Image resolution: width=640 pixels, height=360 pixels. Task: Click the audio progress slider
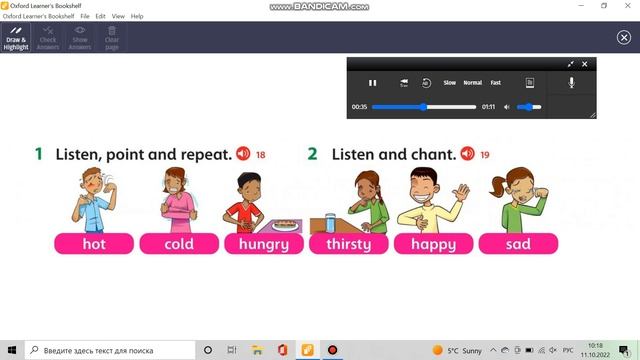tap(424, 107)
